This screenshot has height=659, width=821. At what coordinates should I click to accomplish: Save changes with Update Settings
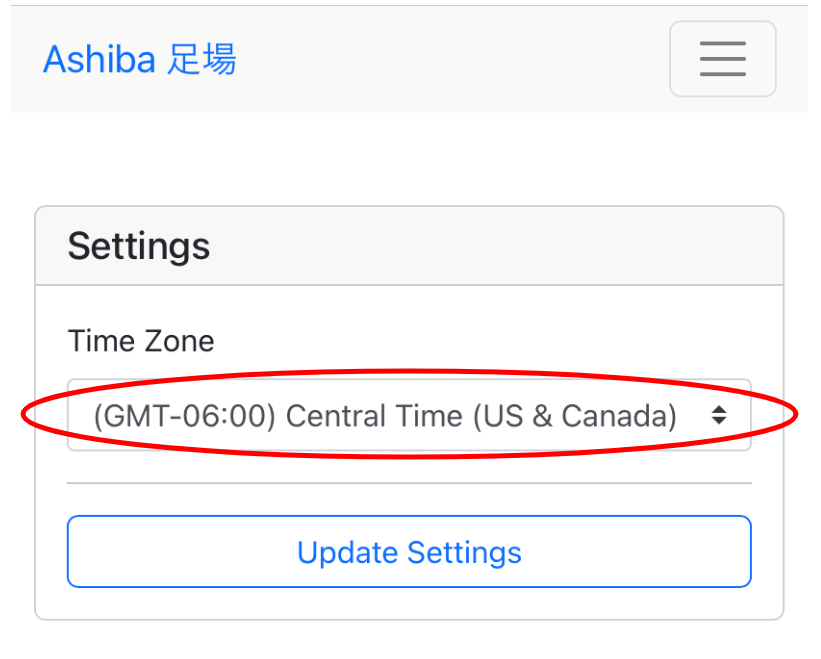408,552
